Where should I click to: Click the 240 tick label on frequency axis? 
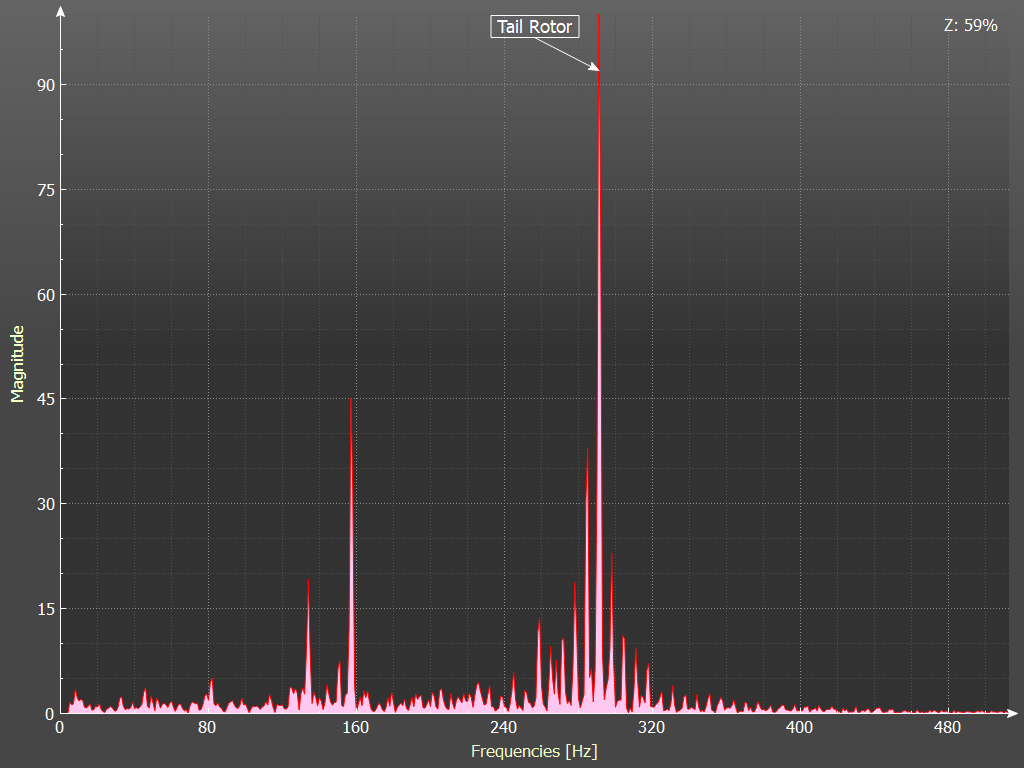point(503,727)
